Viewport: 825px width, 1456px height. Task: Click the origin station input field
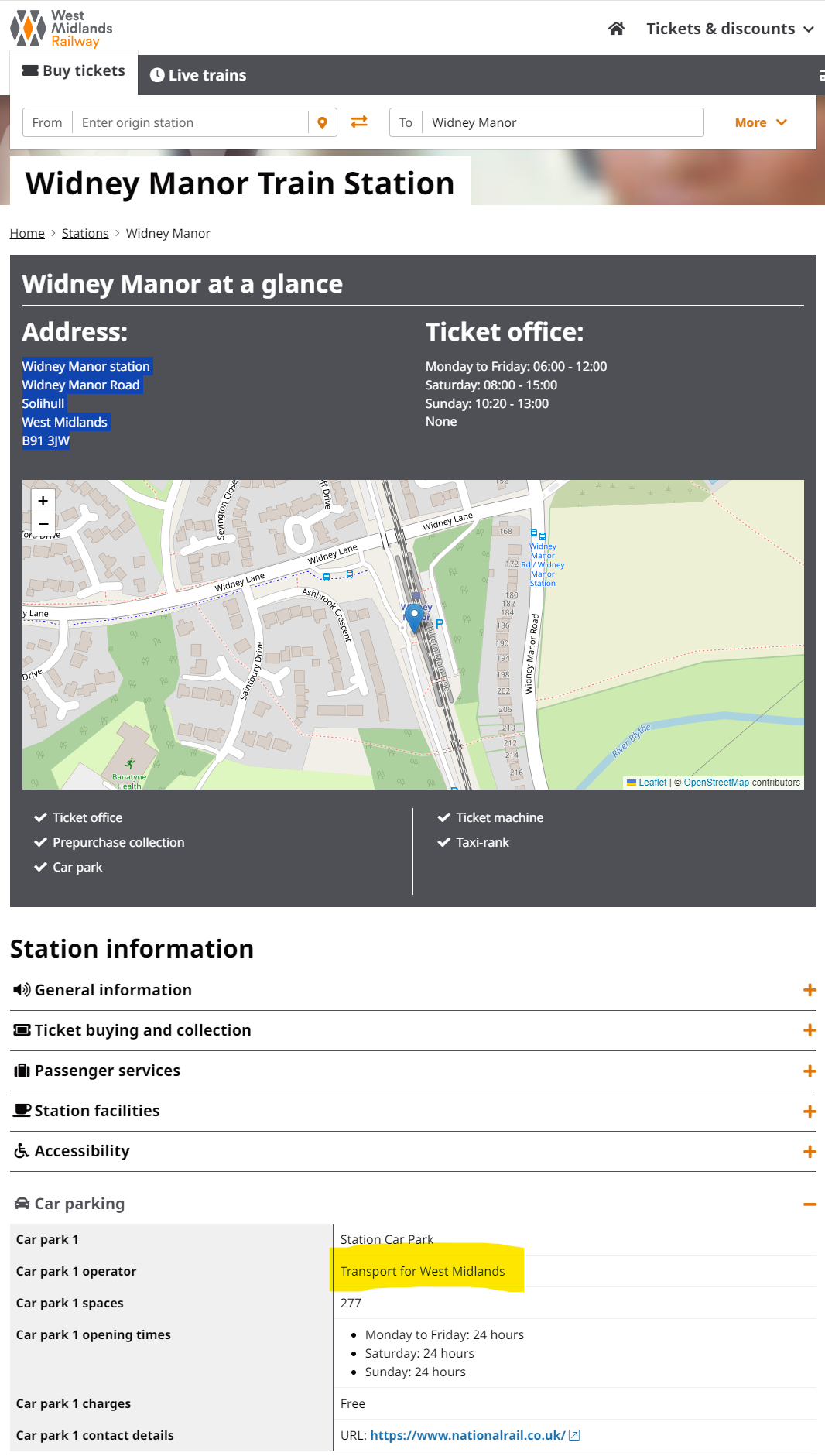pyautogui.click(x=190, y=122)
